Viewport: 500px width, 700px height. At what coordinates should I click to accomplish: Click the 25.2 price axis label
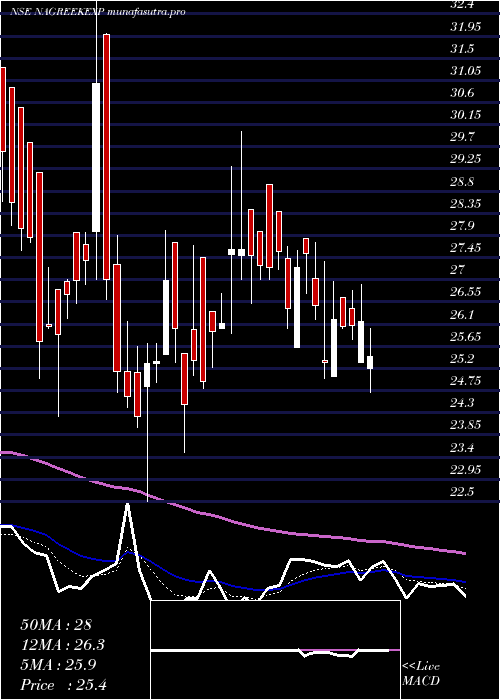pos(462,358)
